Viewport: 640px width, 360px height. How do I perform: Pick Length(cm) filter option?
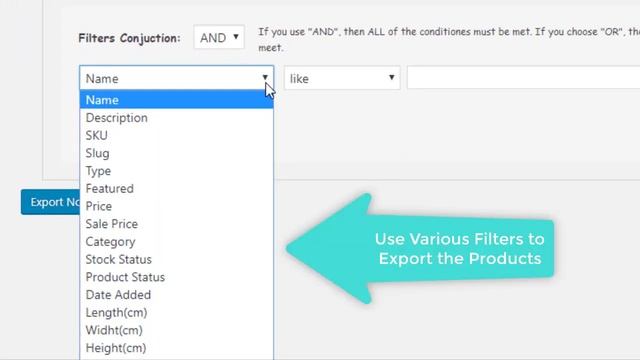pyautogui.click(x=176, y=313)
